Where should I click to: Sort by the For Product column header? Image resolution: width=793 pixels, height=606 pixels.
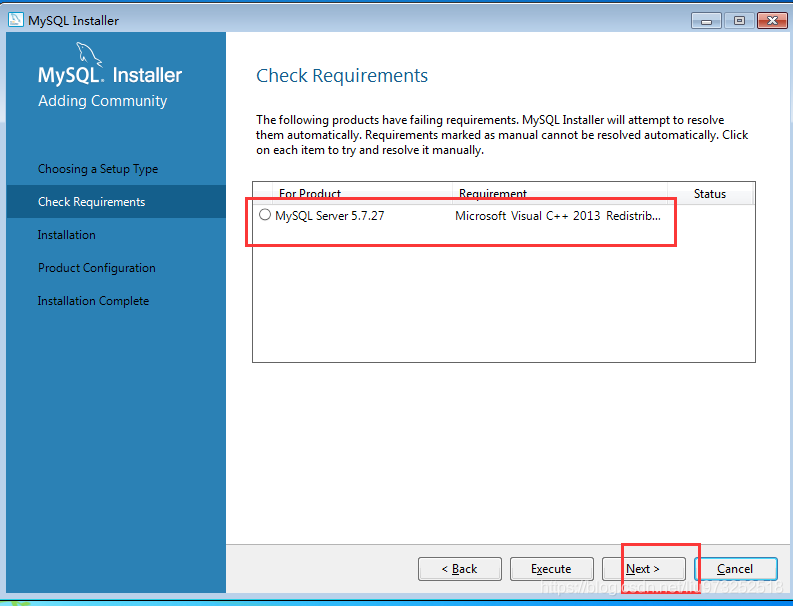[362, 193]
